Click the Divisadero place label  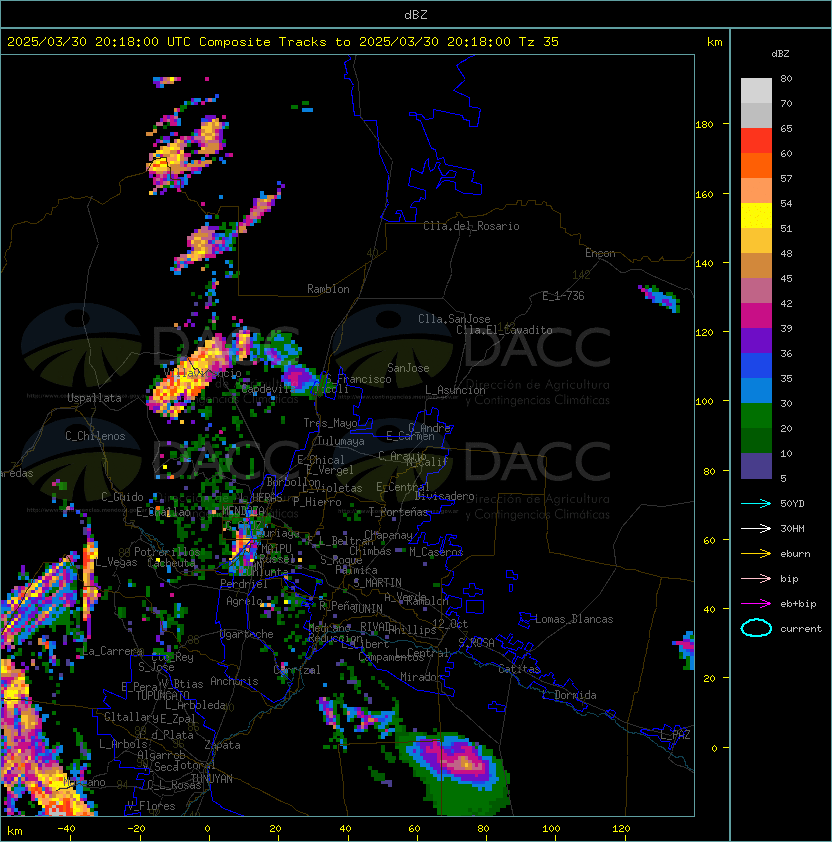coord(445,496)
